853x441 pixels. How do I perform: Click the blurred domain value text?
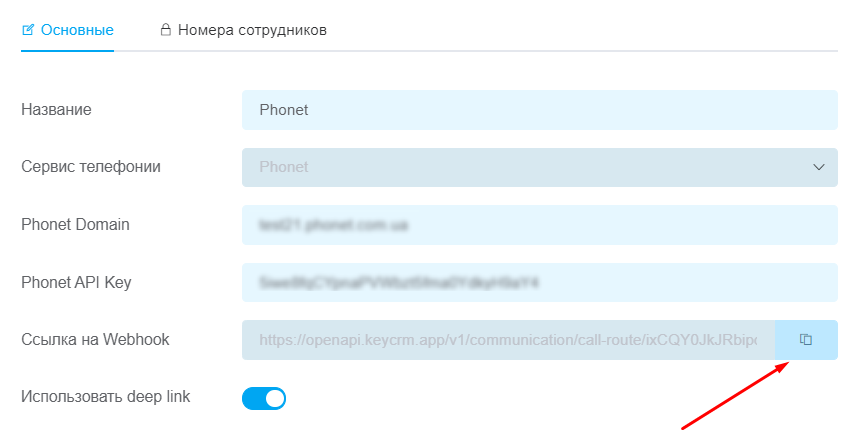333,225
